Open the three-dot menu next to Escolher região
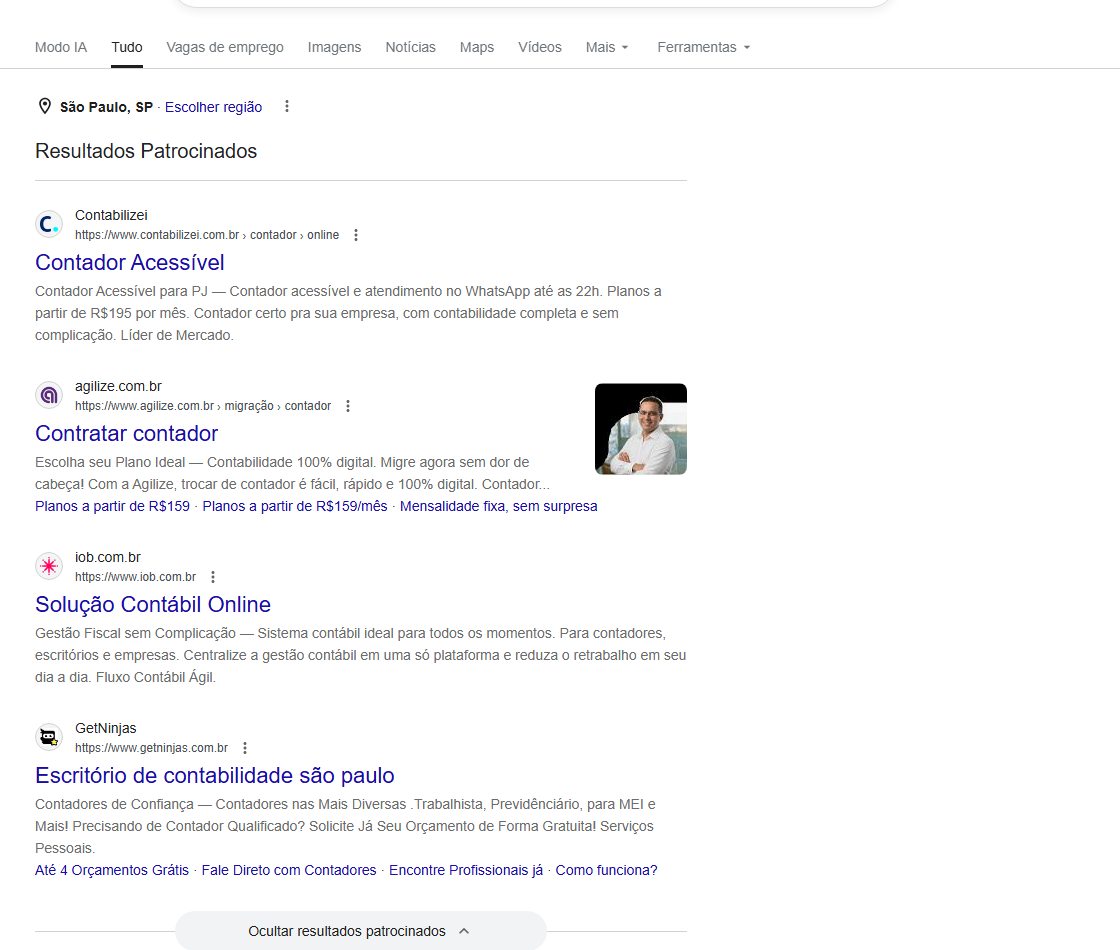 (x=286, y=106)
